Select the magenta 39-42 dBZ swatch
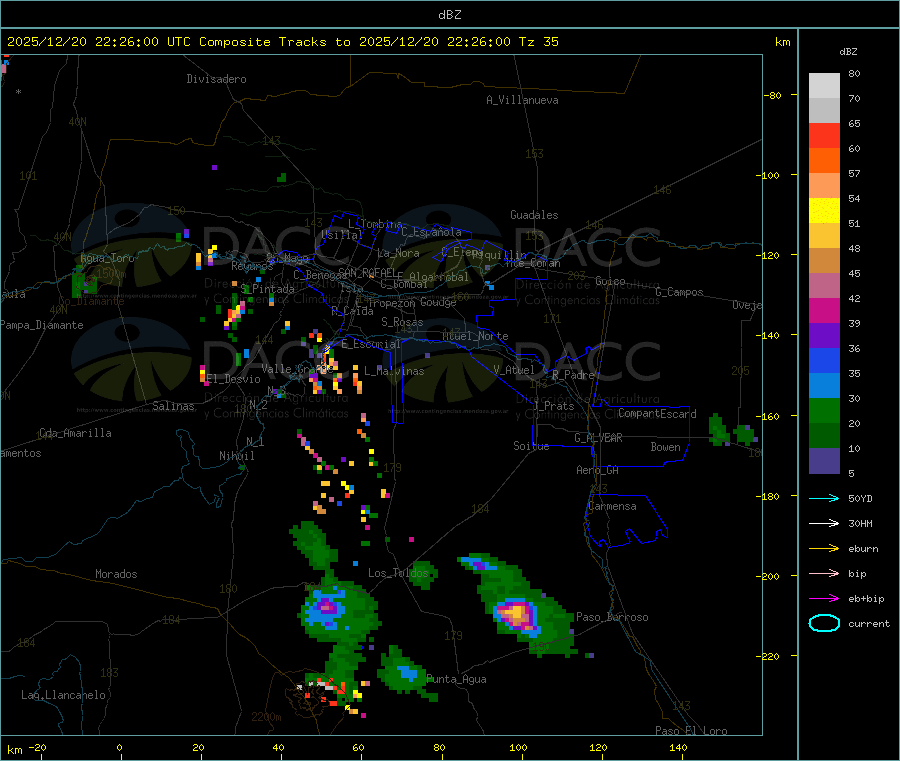900x761 pixels. coord(824,310)
